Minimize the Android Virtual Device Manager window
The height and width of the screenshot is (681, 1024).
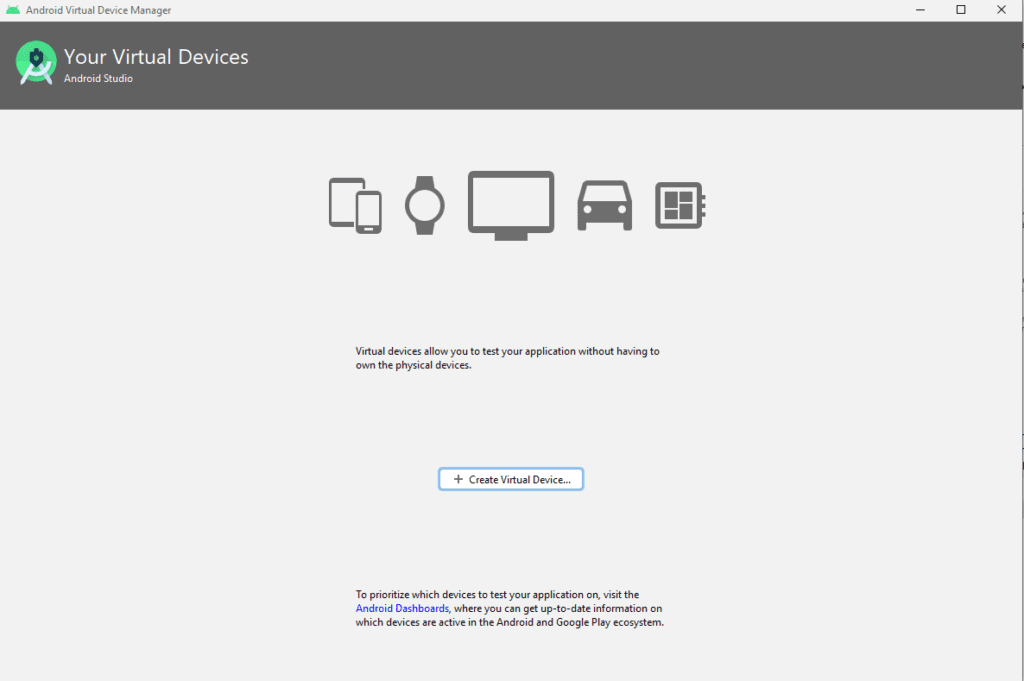pyautogui.click(x=919, y=10)
